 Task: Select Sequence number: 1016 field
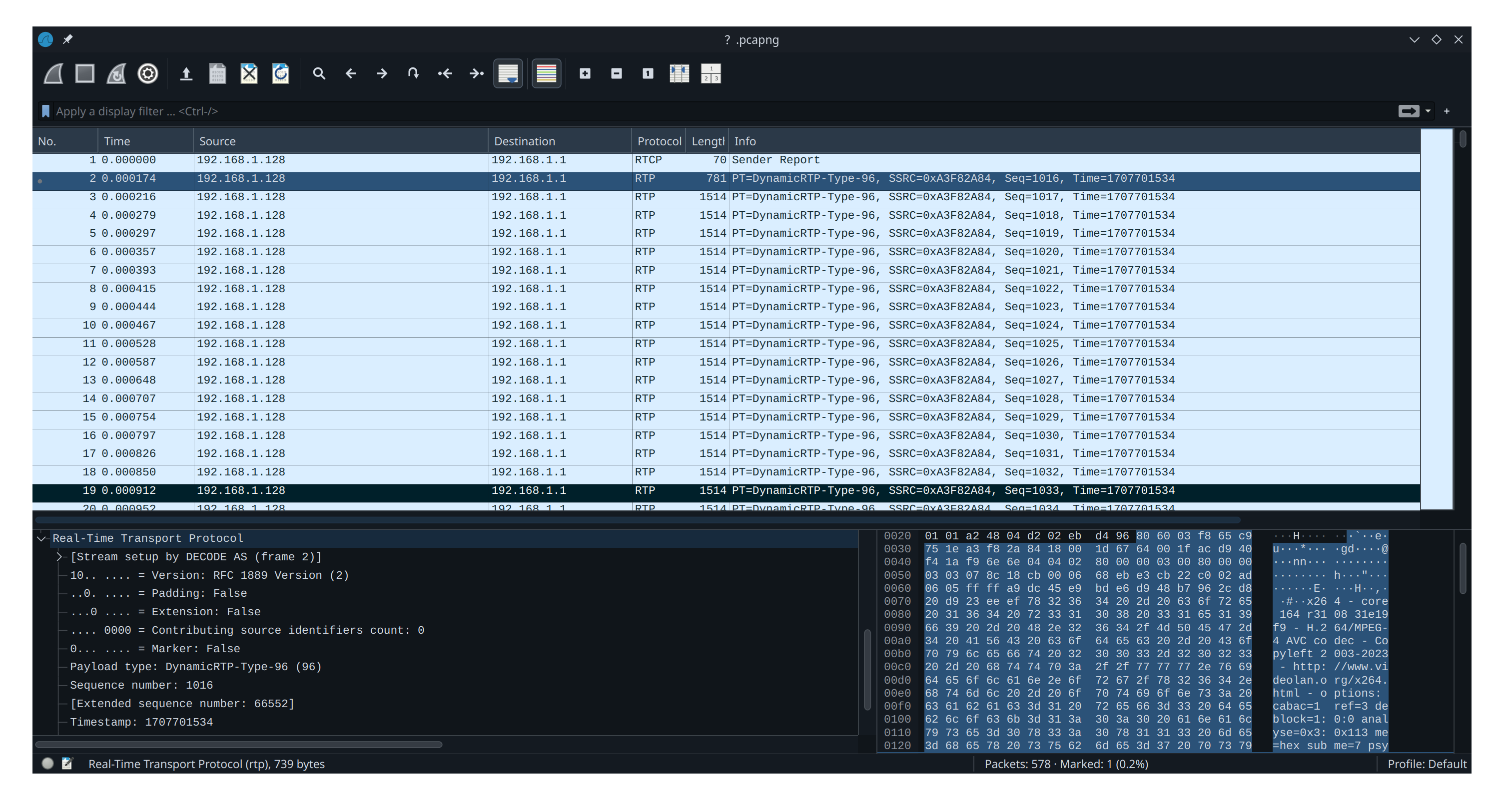coord(141,686)
